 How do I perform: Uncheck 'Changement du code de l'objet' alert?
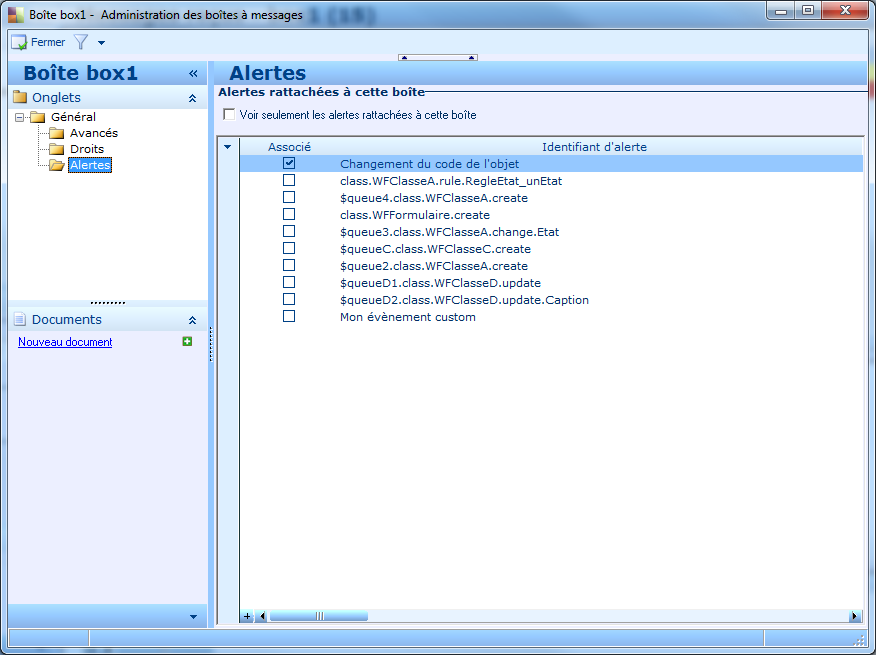click(x=289, y=163)
